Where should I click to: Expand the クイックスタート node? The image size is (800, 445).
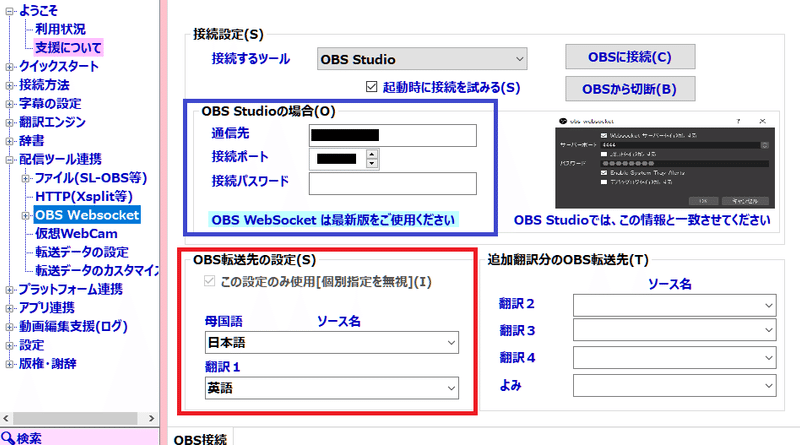pos(9,66)
